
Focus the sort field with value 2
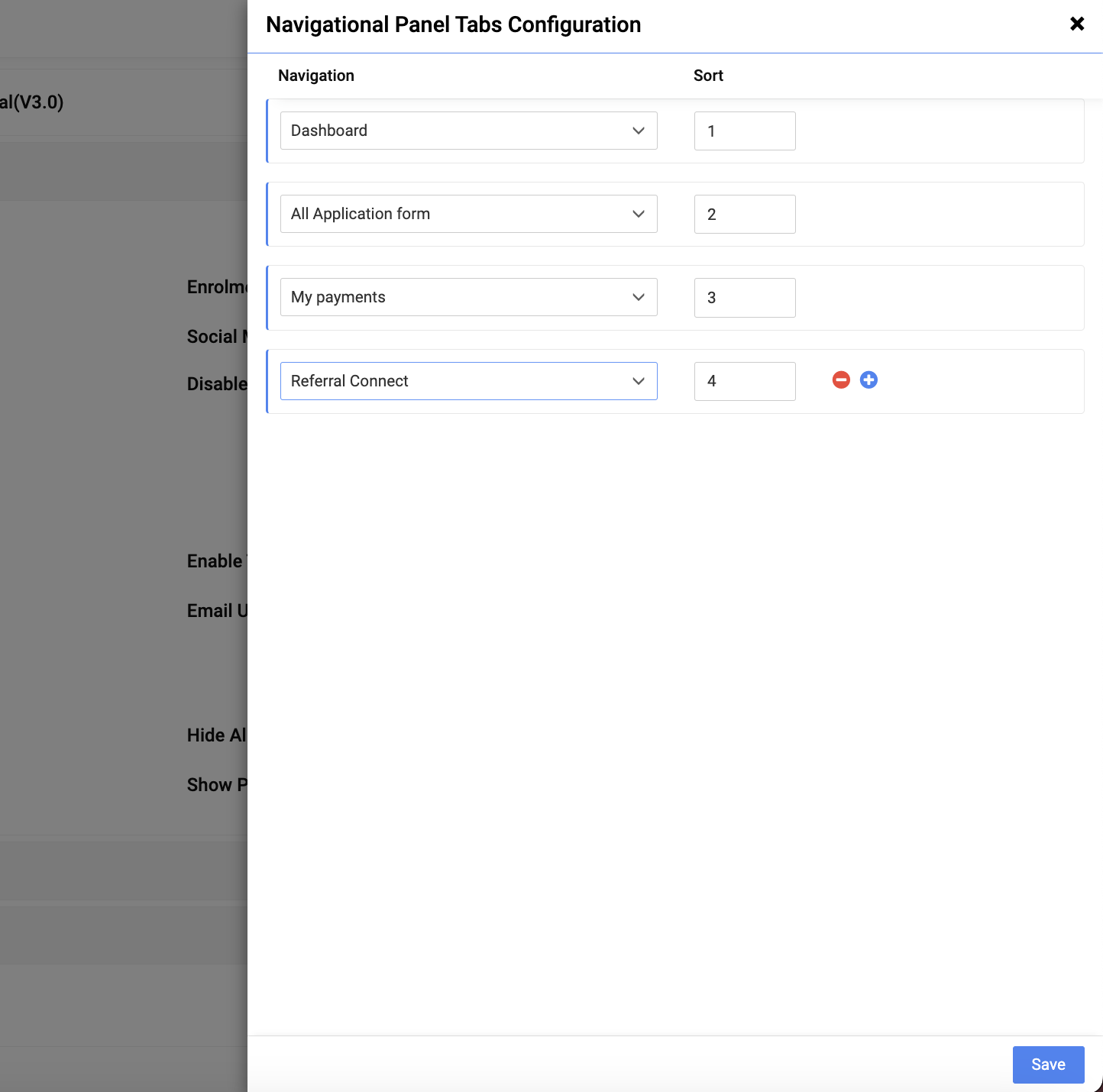pyautogui.click(x=744, y=214)
